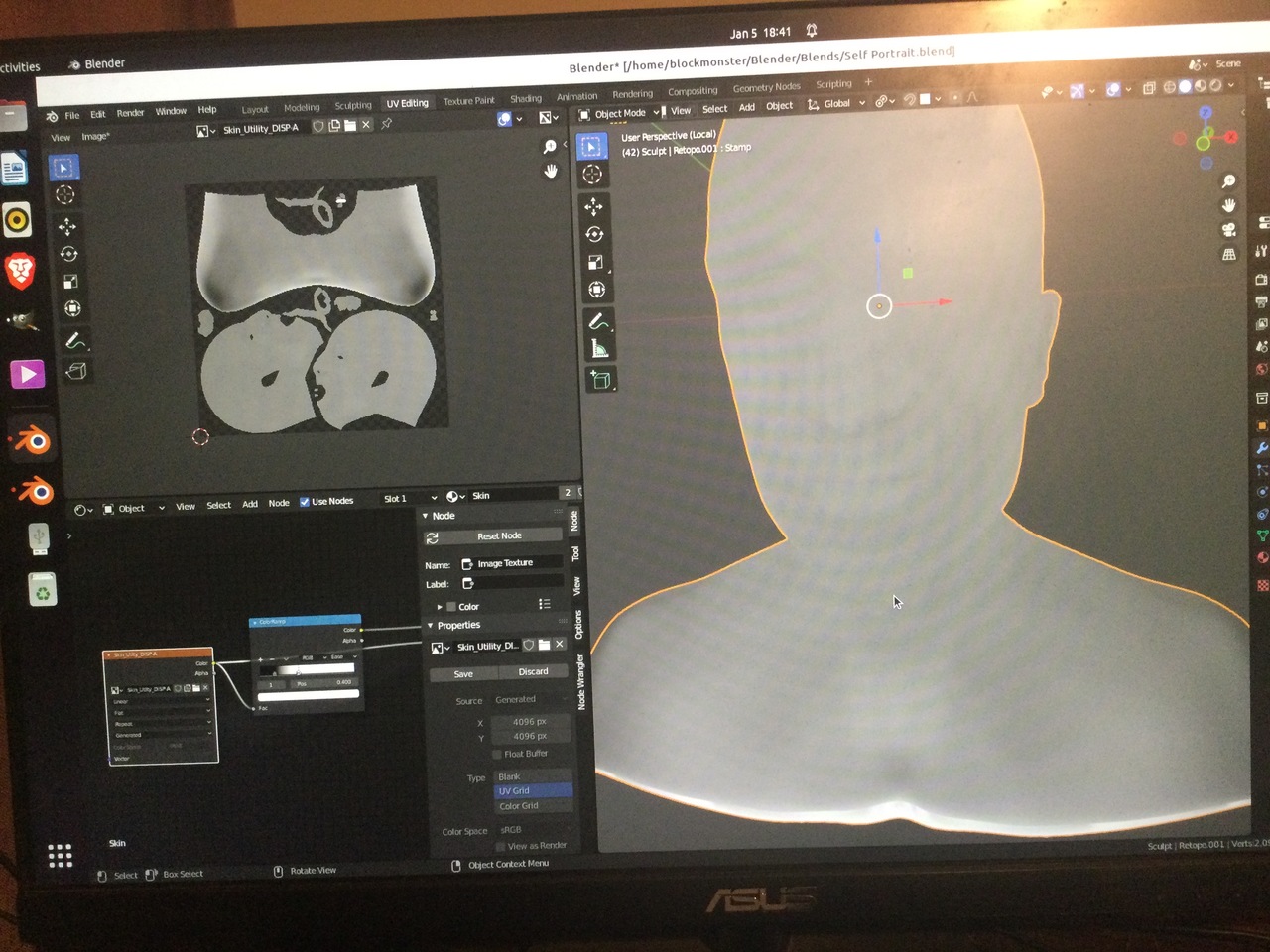Enable the Float Buffer checkbox
Viewport: 1270px width, 952px height.
[498, 754]
